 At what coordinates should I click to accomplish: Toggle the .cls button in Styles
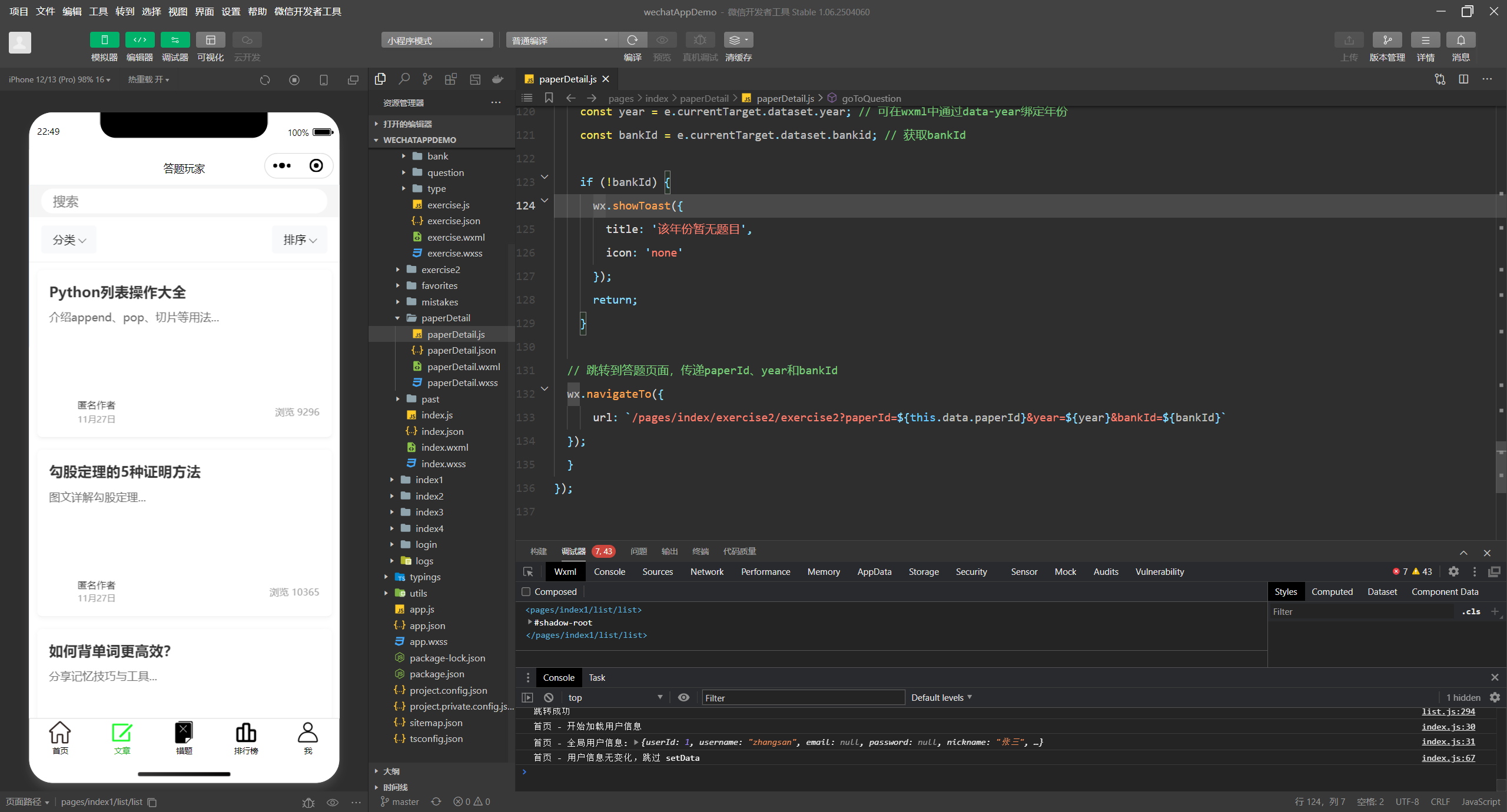(1471, 611)
